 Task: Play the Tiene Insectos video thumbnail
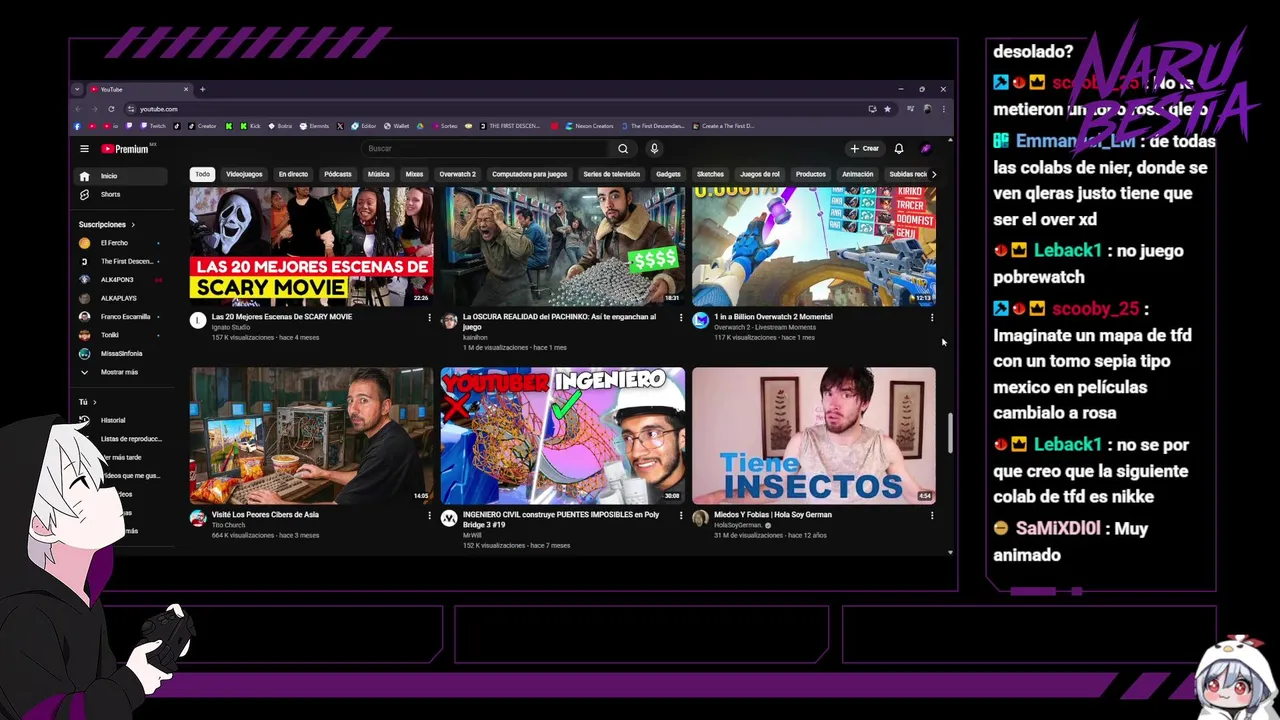(814, 435)
